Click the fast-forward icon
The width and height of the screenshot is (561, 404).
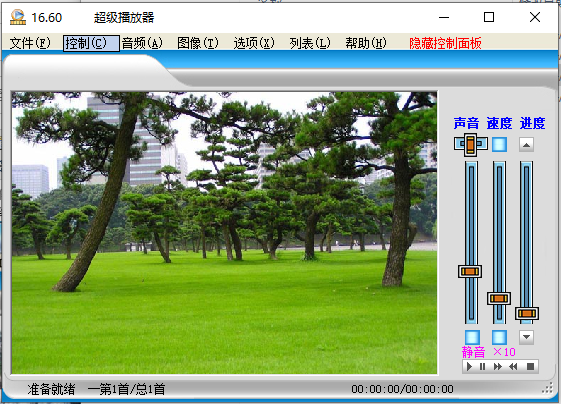tap(498, 366)
